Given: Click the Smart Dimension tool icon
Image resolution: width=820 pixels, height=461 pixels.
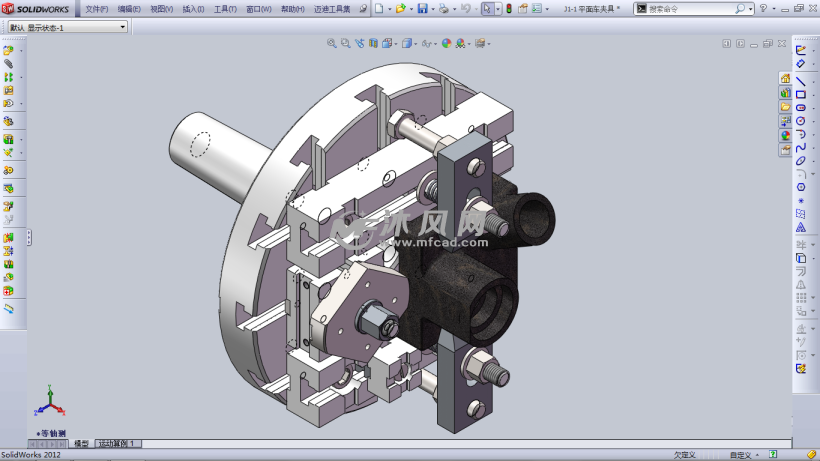Looking at the screenshot, I should [x=800, y=64].
